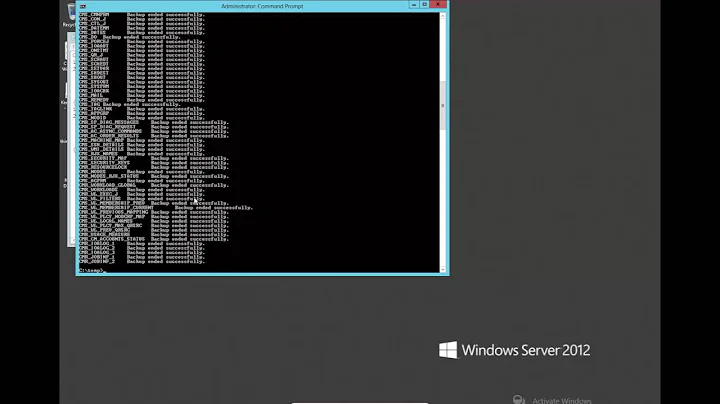Click the CMR_SP_DIAG_MESSAGES backup line
The image size is (720, 404).
click(x=154, y=123)
